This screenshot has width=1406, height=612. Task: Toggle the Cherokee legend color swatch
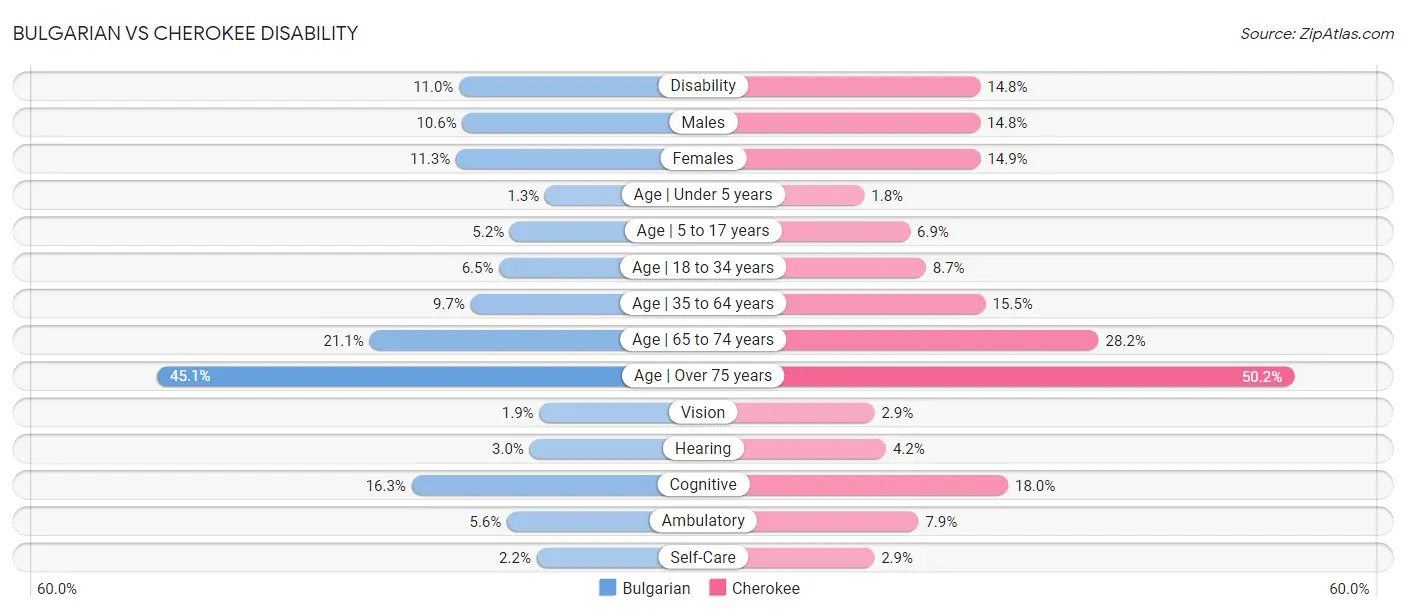pos(717,588)
